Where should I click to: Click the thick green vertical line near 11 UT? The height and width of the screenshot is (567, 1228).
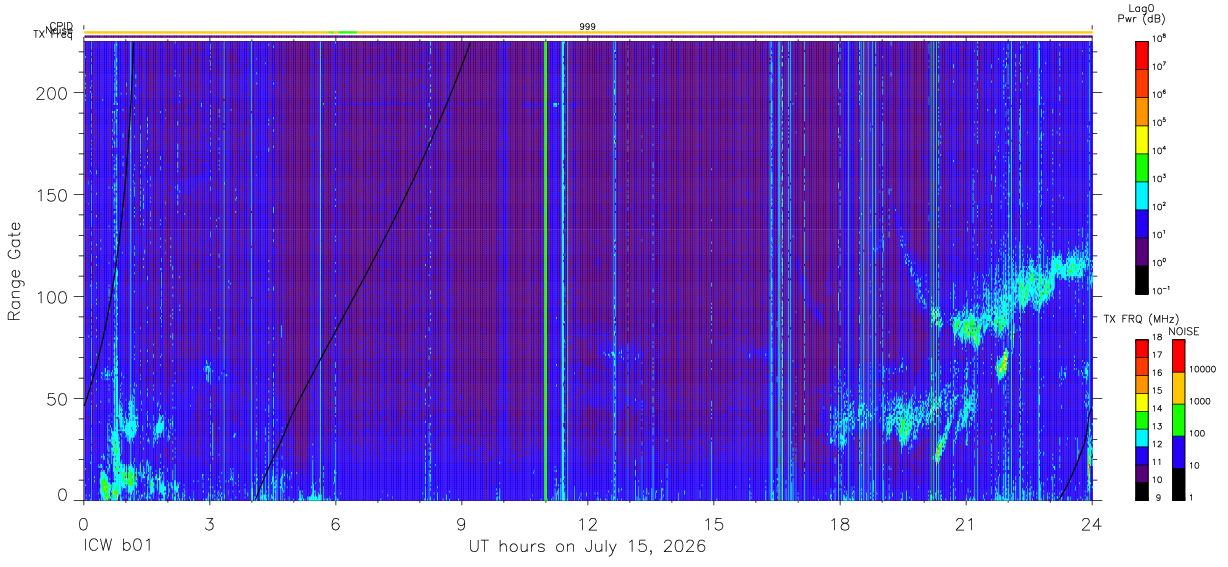[545, 270]
